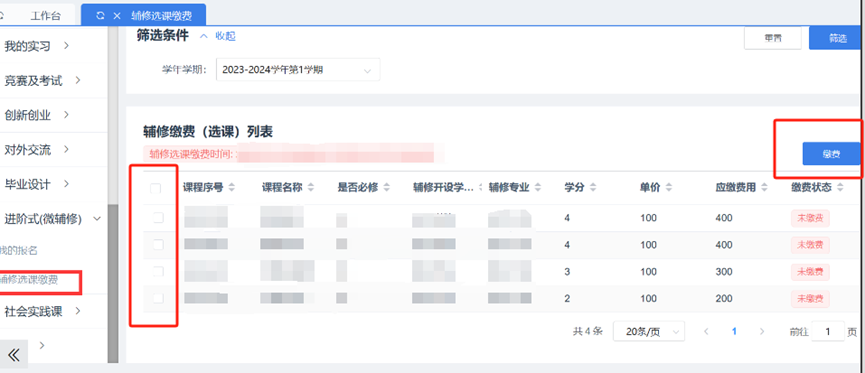This screenshot has width=865, height=373.
Task: Click the 缴费 button
Action: [x=831, y=154]
